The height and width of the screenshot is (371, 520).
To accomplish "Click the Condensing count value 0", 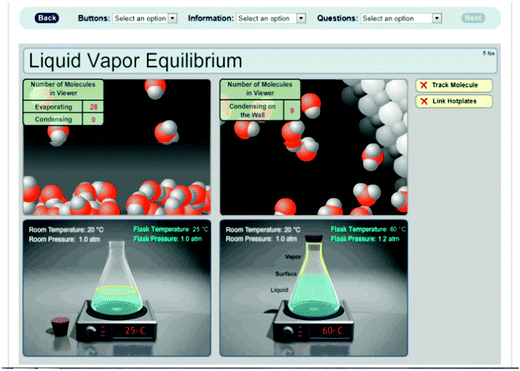I will tap(93, 119).
